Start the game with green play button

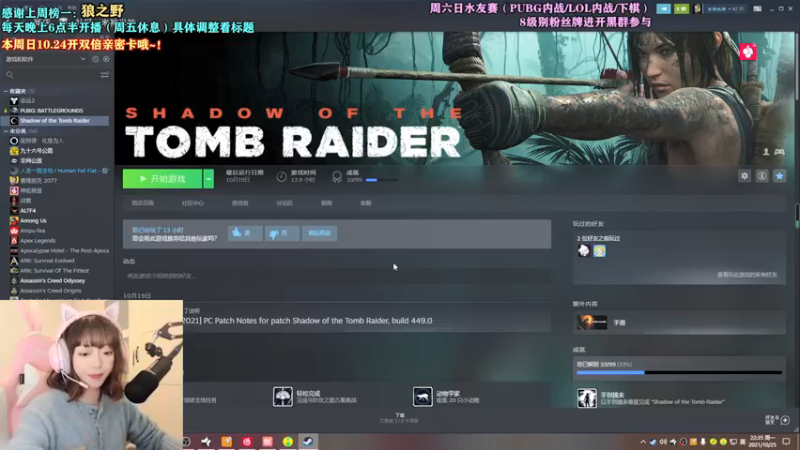[x=162, y=179]
